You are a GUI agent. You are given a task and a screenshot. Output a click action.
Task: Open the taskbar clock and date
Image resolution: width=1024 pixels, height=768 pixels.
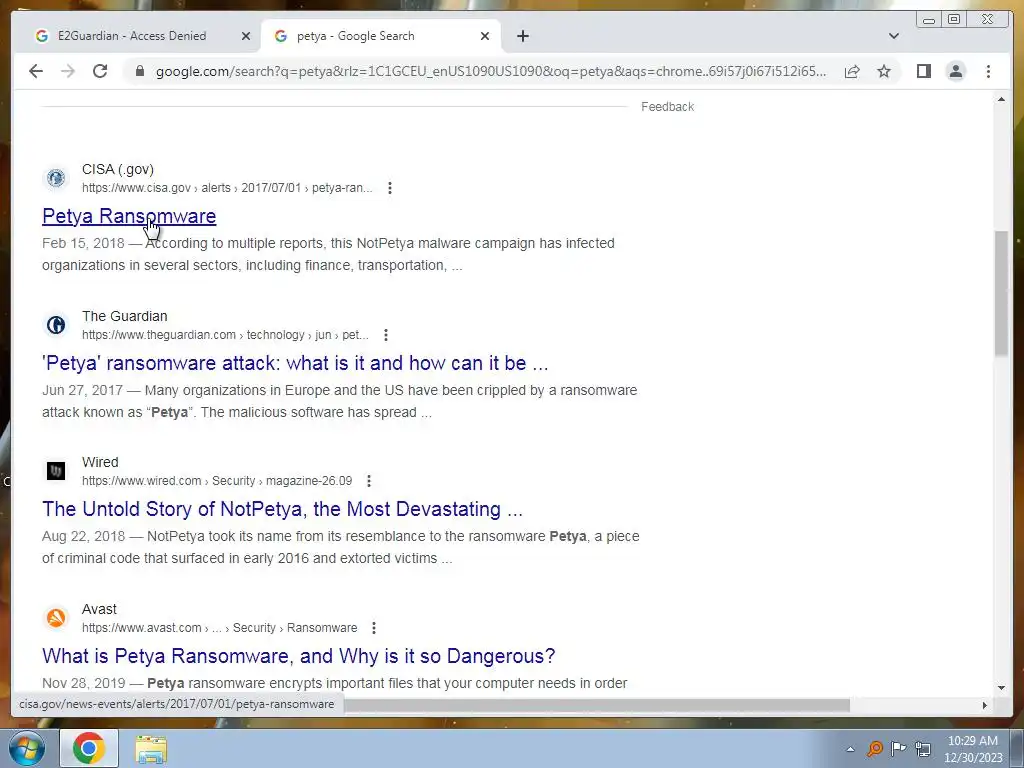click(973, 749)
